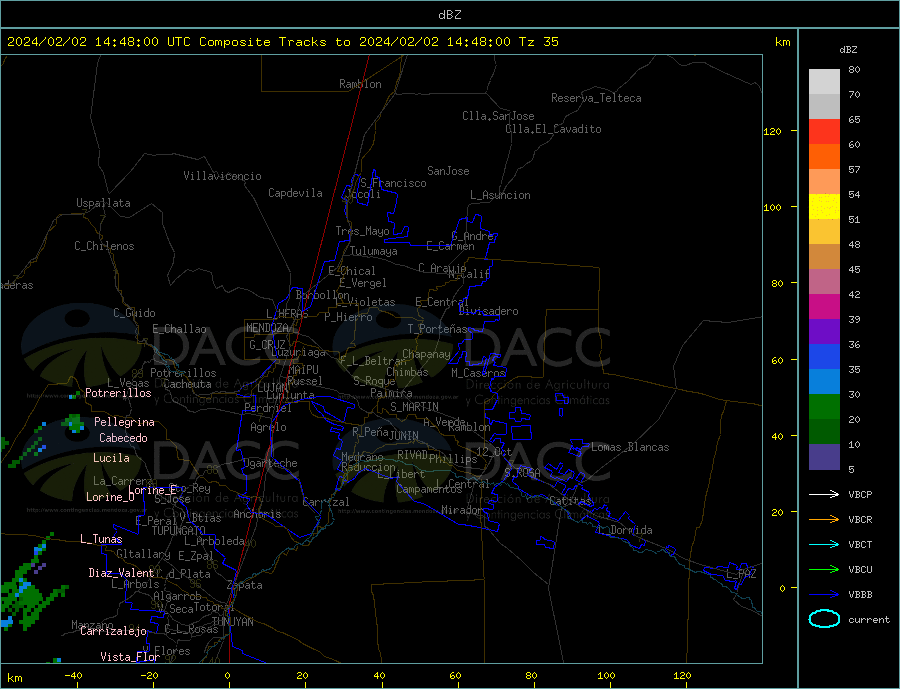Viewport: 900px width, 689px height.
Task: Click the pink Vista_Flor label
Action: point(130,657)
